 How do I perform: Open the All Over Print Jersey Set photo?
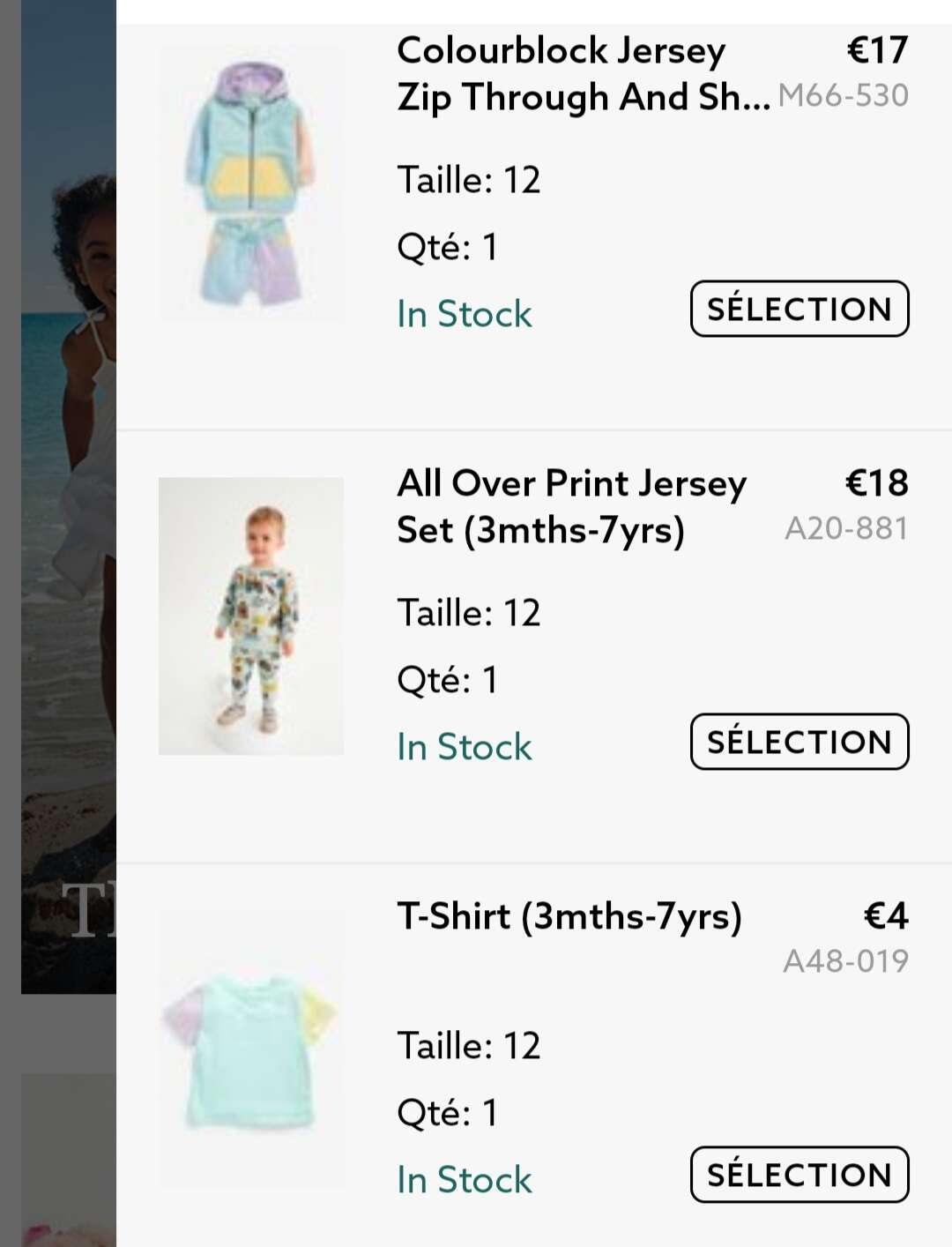[x=251, y=616]
